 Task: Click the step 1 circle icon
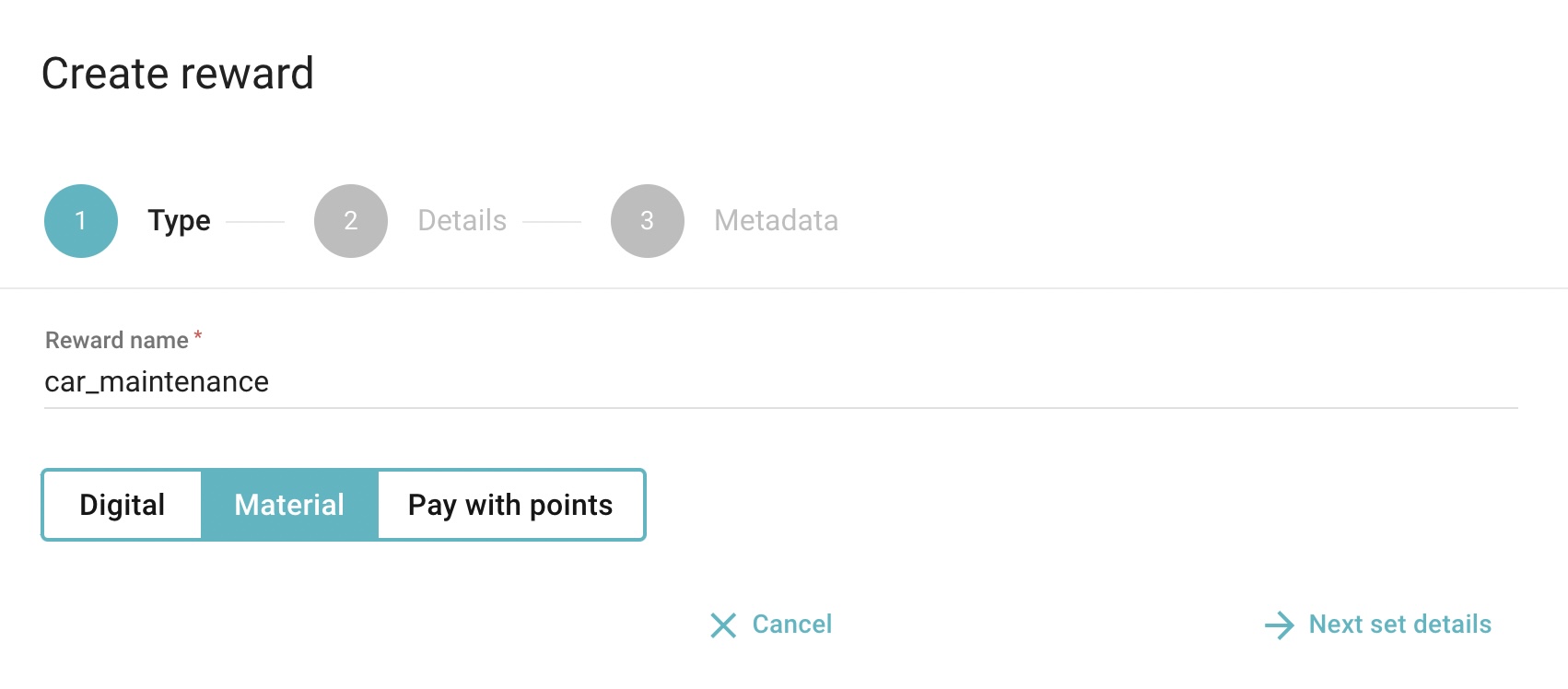[81, 221]
